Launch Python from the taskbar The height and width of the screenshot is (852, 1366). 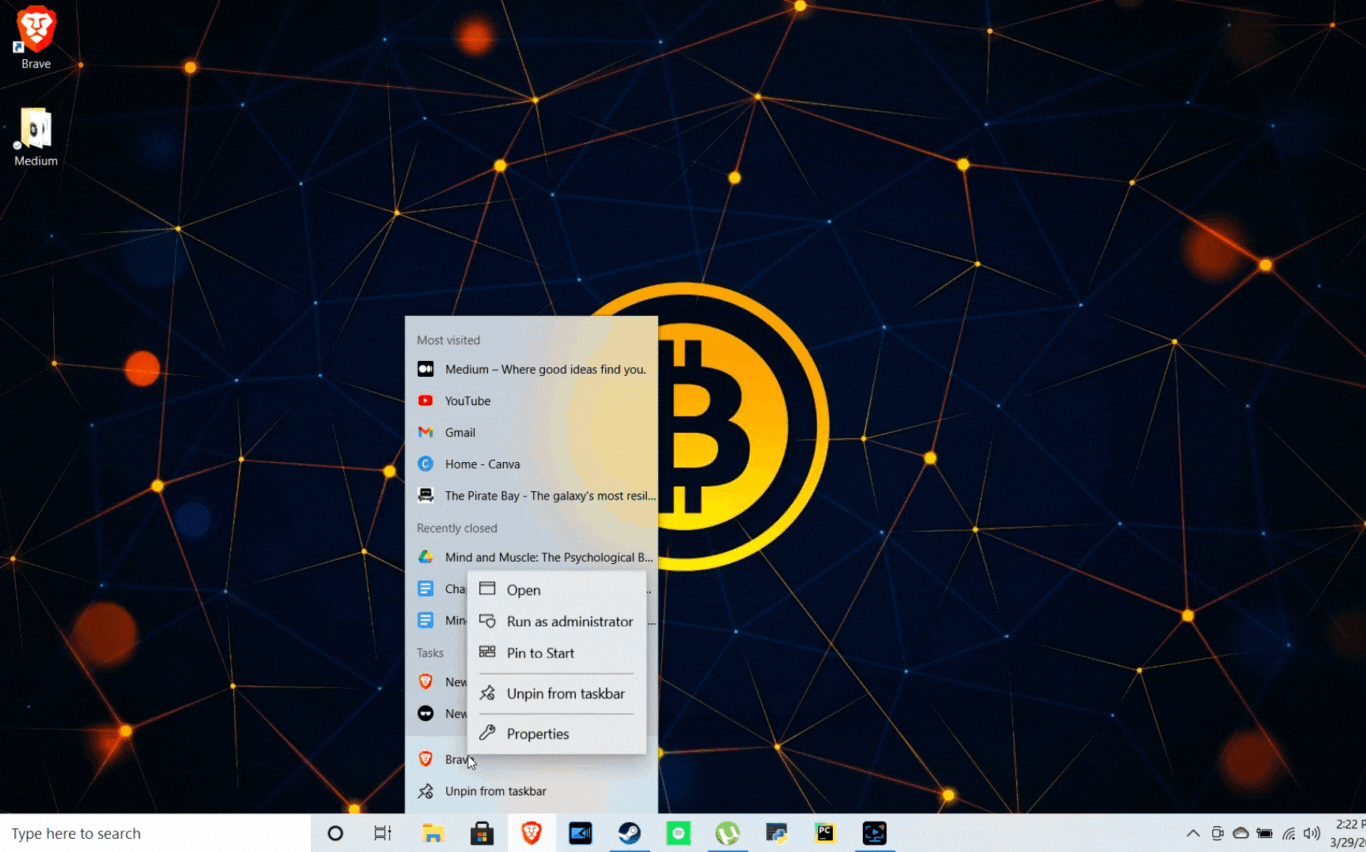pos(776,833)
